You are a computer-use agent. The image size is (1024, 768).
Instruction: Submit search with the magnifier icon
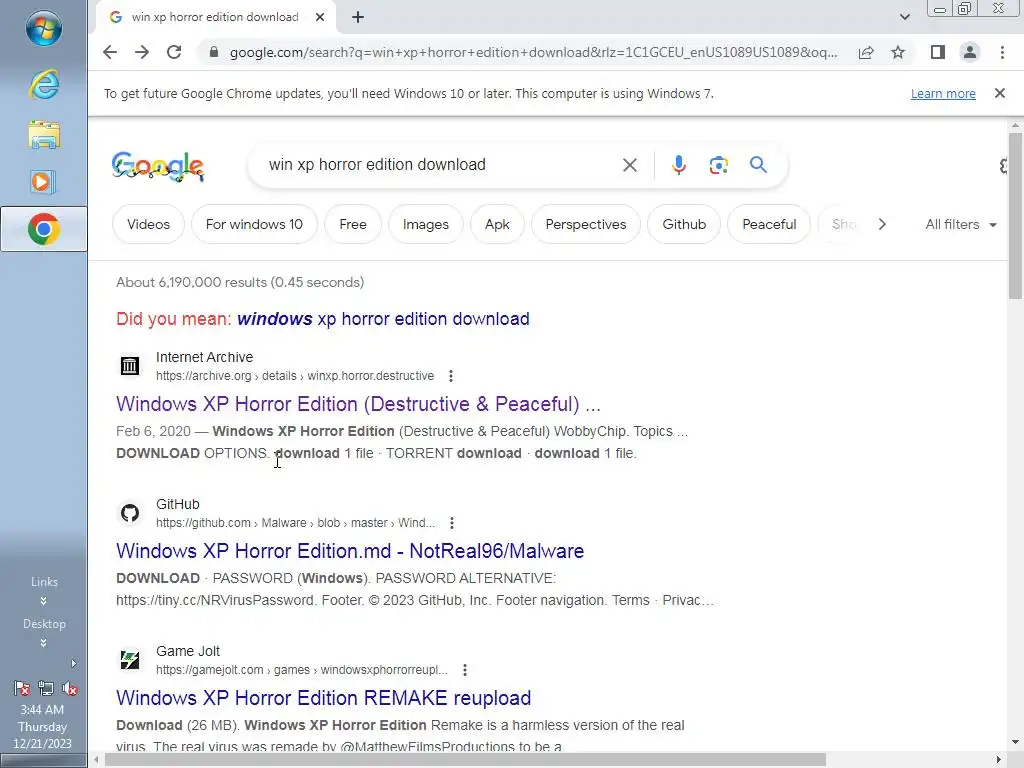pos(758,165)
